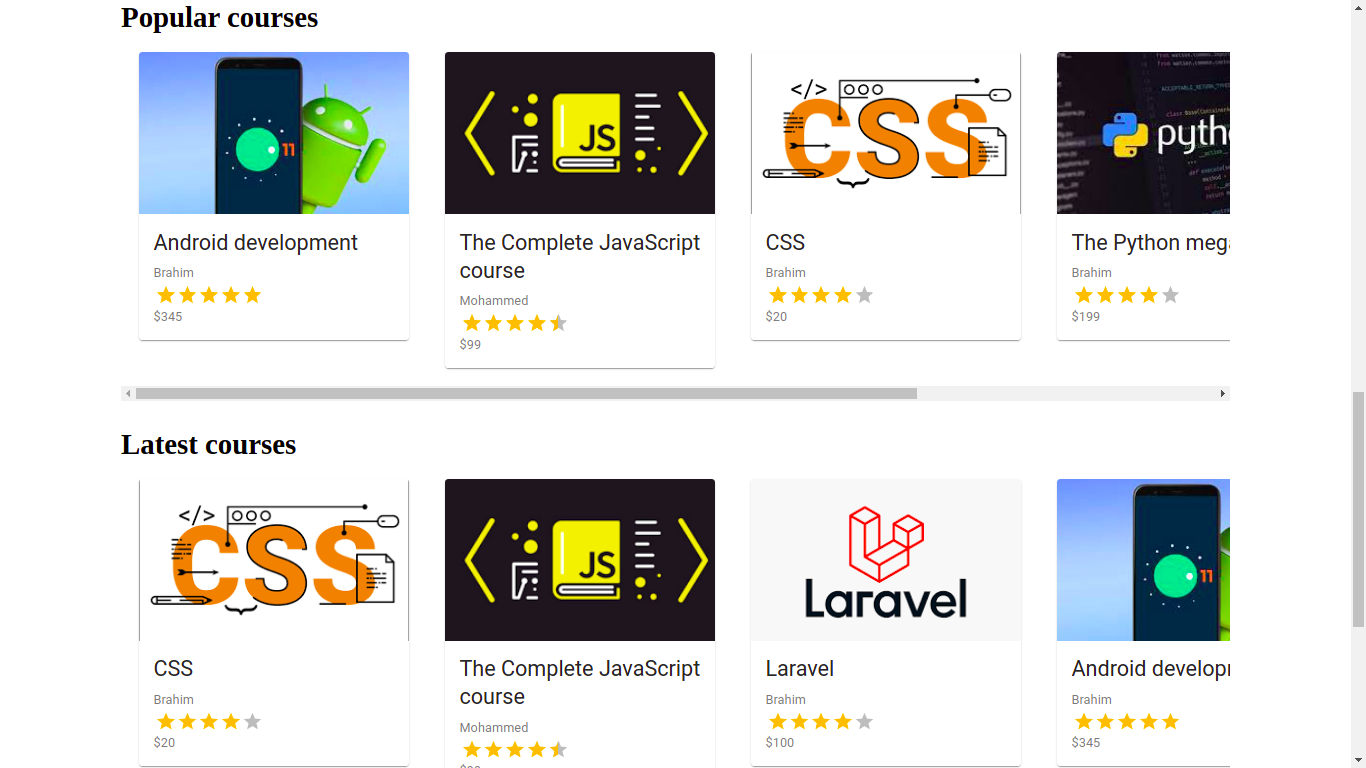
Task: Open 'The Complete JavaScript course' title in Popular courses
Action: [580, 257]
